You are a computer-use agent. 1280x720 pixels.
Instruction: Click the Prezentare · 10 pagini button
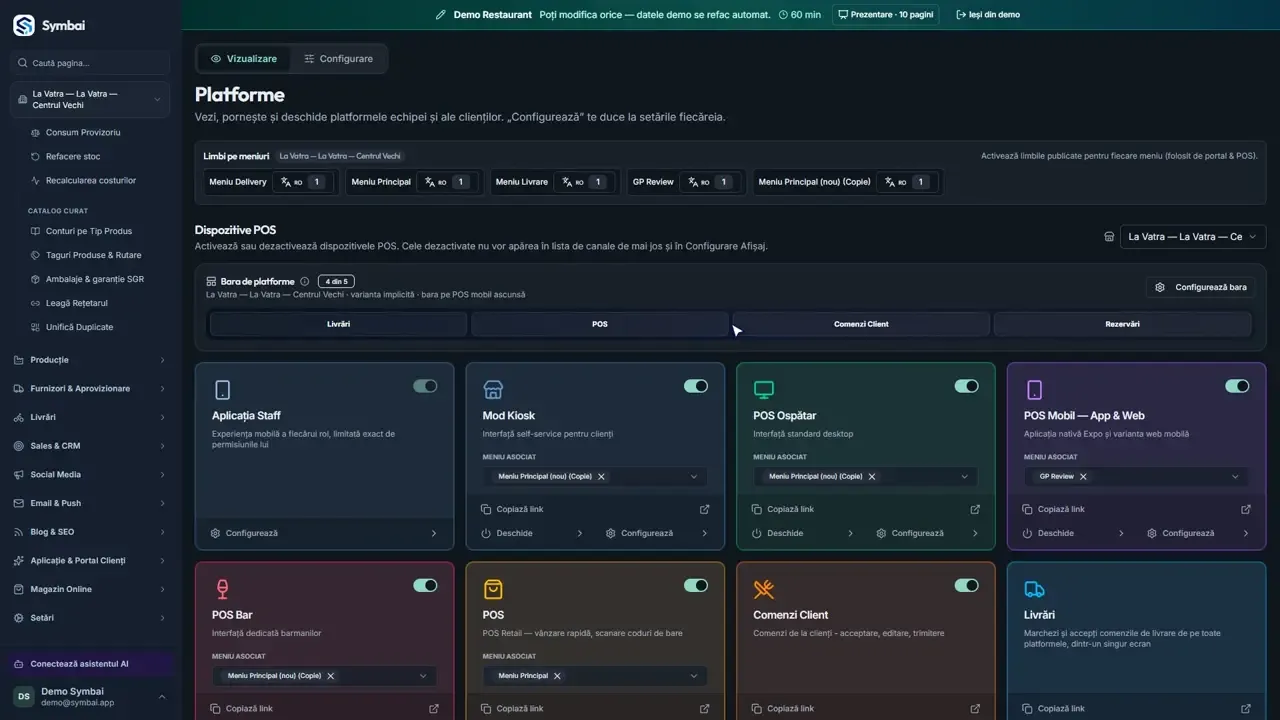[x=885, y=15]
